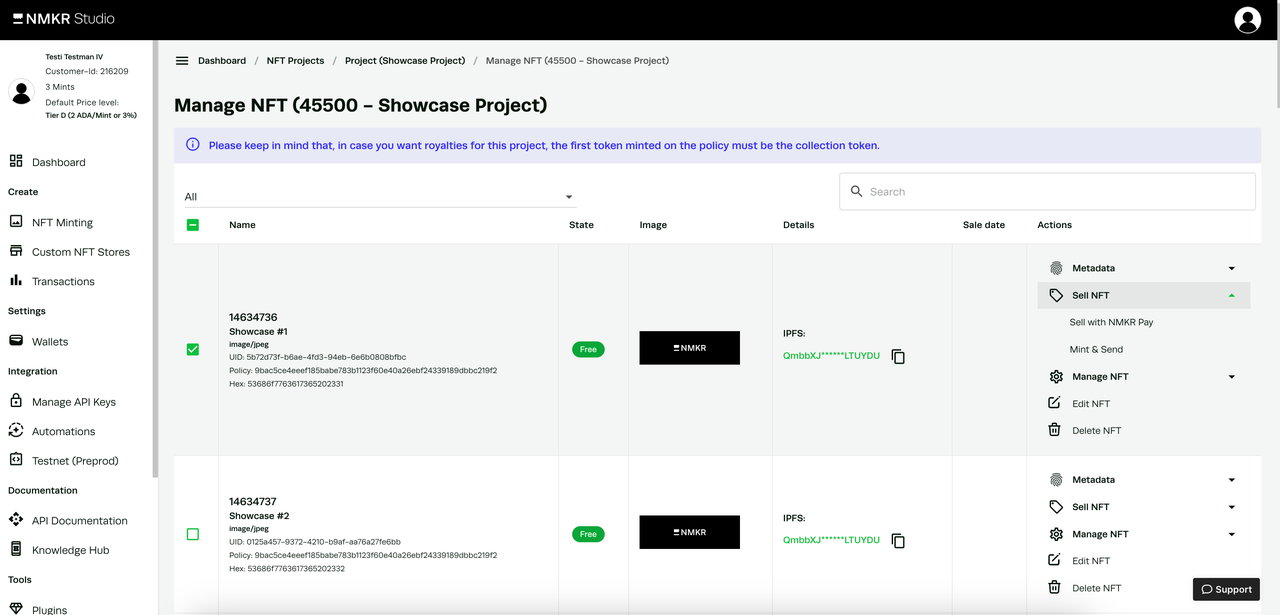This screenshot has width=1280, height=615.
Task: Click the Showcase #1 NMKR image thumbnail
Action: (x=690, y=348)
